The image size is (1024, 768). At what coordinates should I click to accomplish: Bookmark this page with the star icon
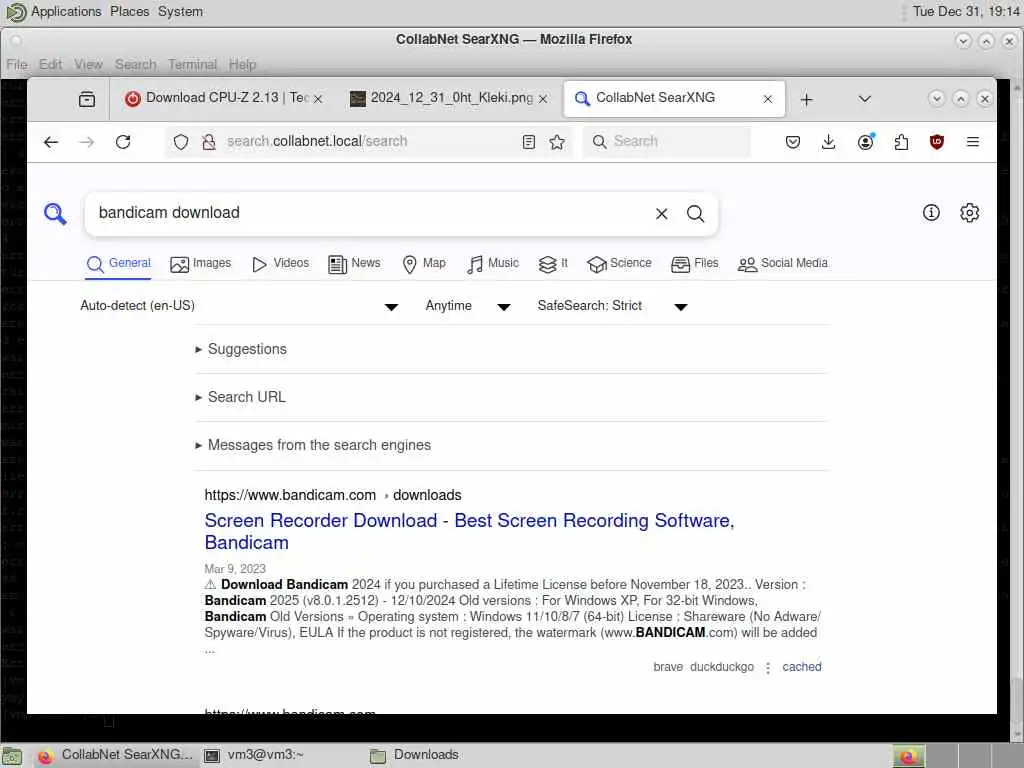pyautogui.click(x=557, y=142)
